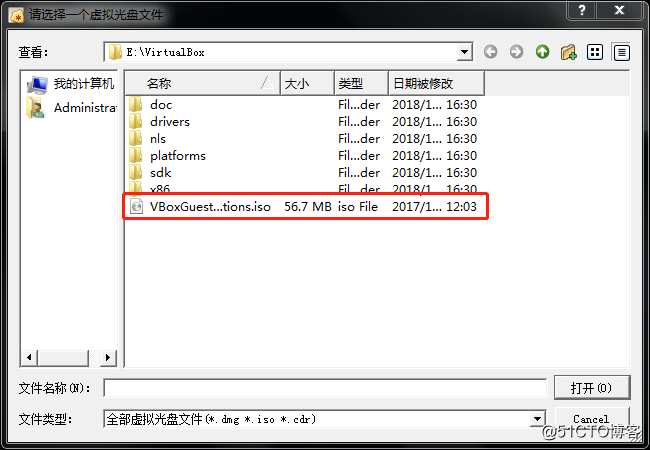Screen dimensions: 650x450
Task: Open the E:\VirtualBox path dropdown
Action: (x=465, y=52)
